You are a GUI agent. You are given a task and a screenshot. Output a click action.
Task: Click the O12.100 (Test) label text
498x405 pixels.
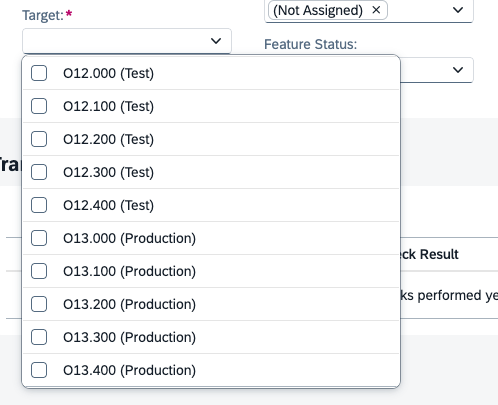click(x=109, y=106)
